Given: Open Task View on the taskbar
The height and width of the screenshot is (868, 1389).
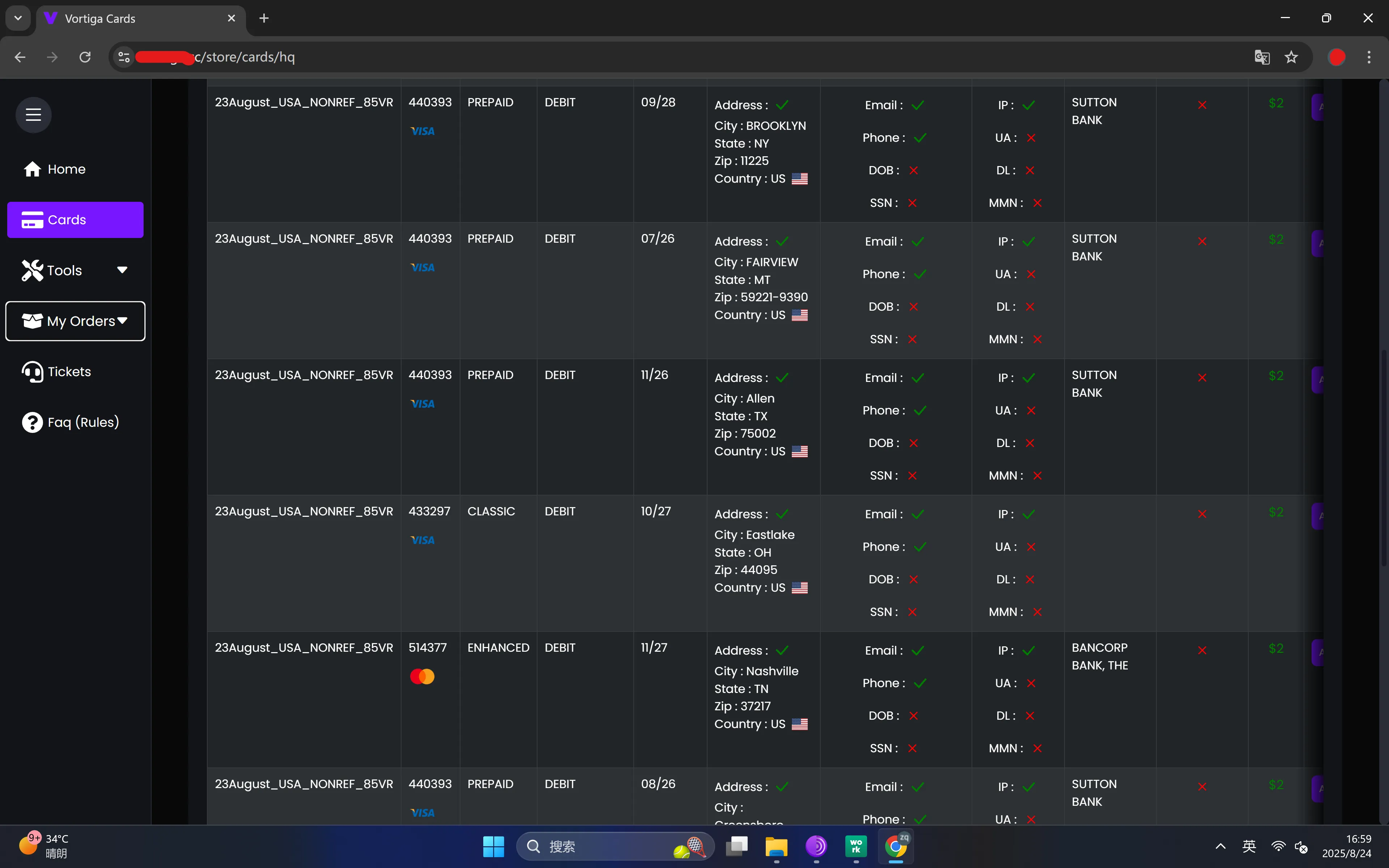Looking at the screenshot, I should 737,846.
